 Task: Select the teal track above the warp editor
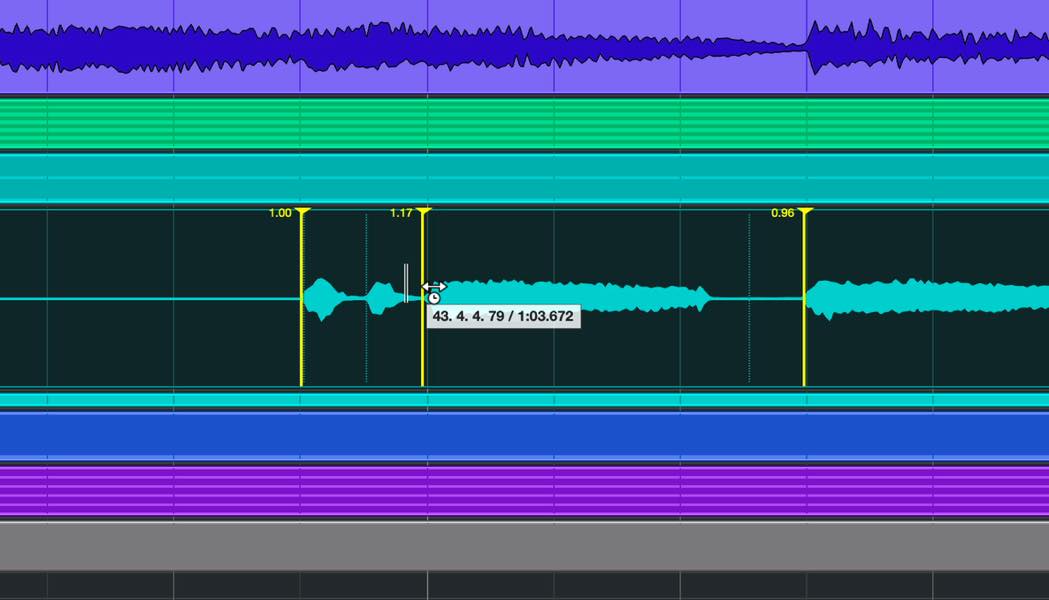pyautogui.click(x=524, y=178)
